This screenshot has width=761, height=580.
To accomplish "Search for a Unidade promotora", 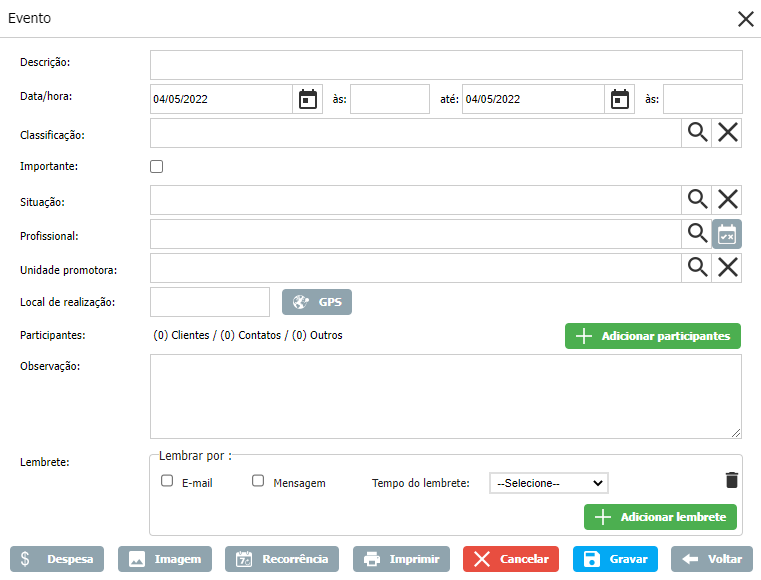I will (697, 267).
